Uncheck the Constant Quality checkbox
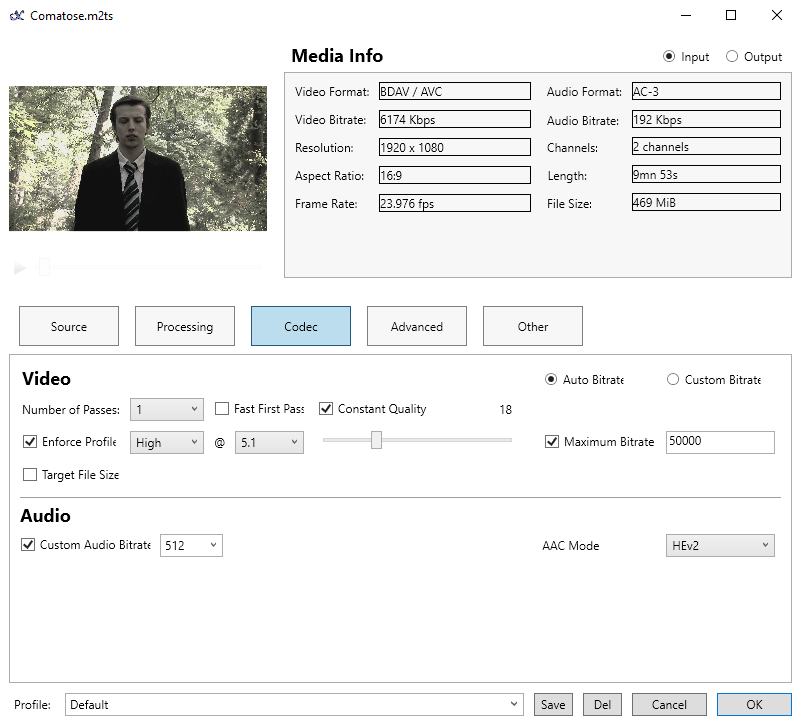The height and width of the screenshot is (725, 801). tap(327, 409)
